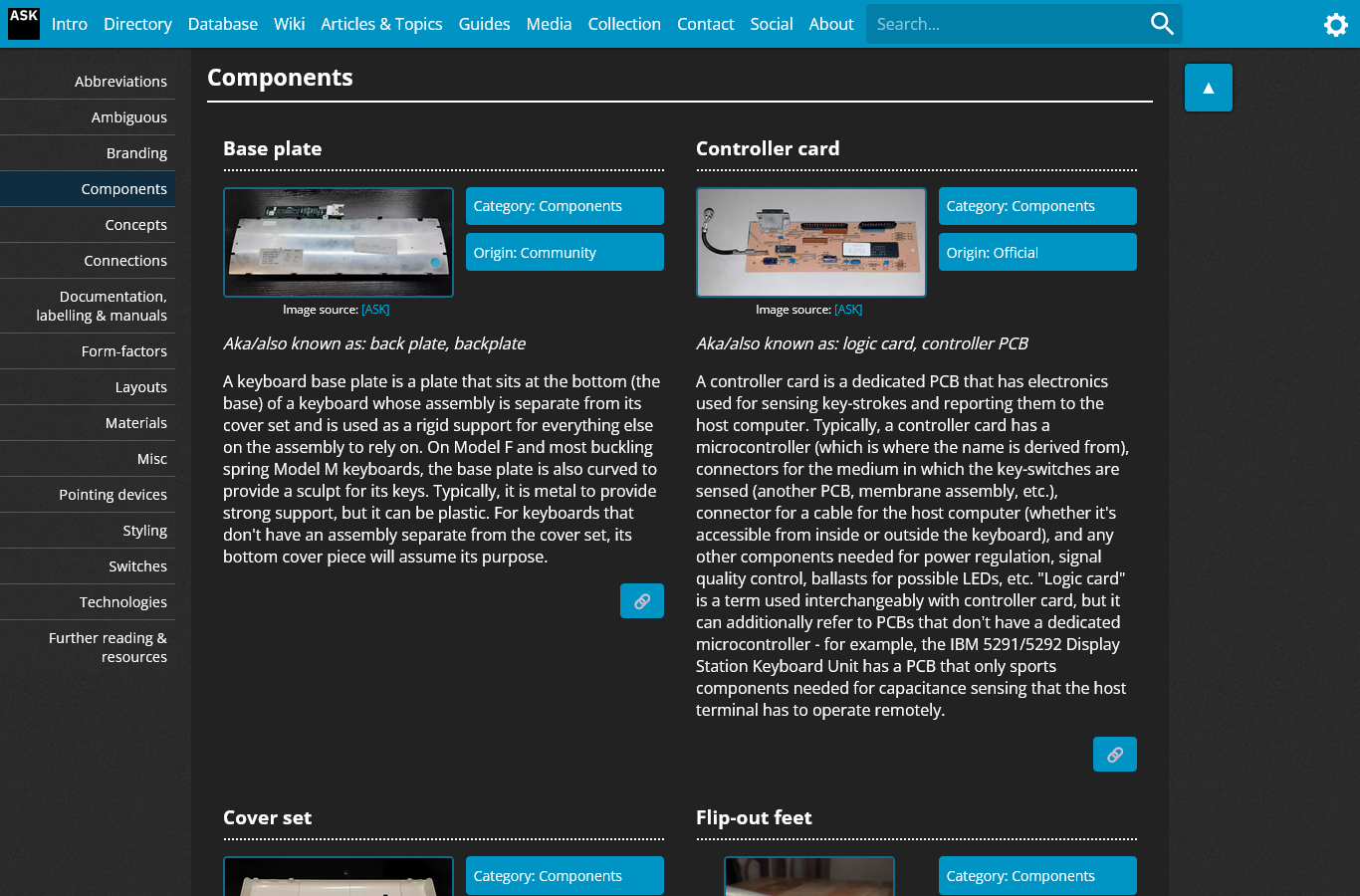The width and height of the screenshot is (1360, 896).
Task: Click the Origin: Community button
Action: pyautogui.click(x=565, y=252)
